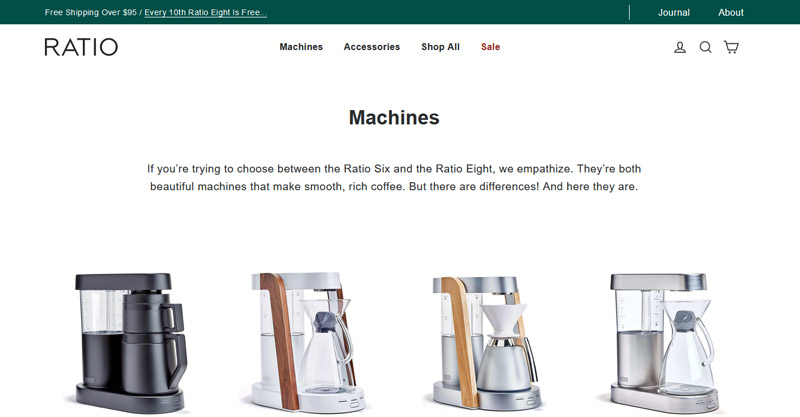The height and width of the screenshot is (417, 800).
Task: Open silver machine with light wood and thermal carafe
Action: click(485, 343)
